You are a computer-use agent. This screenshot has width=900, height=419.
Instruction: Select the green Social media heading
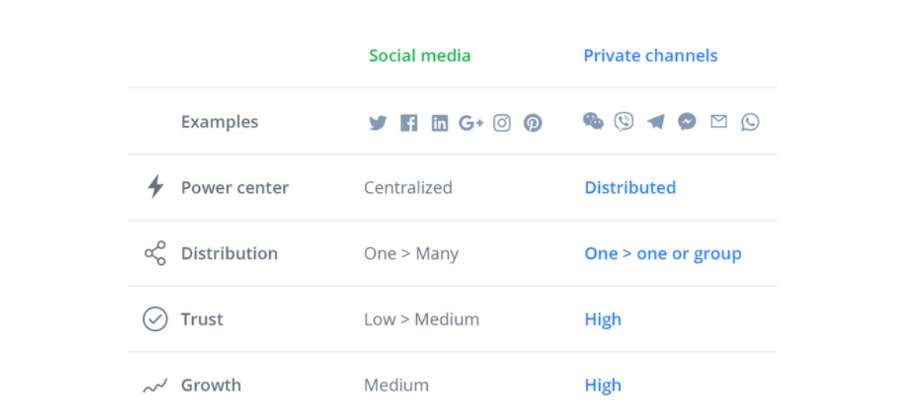pos(419,56)
